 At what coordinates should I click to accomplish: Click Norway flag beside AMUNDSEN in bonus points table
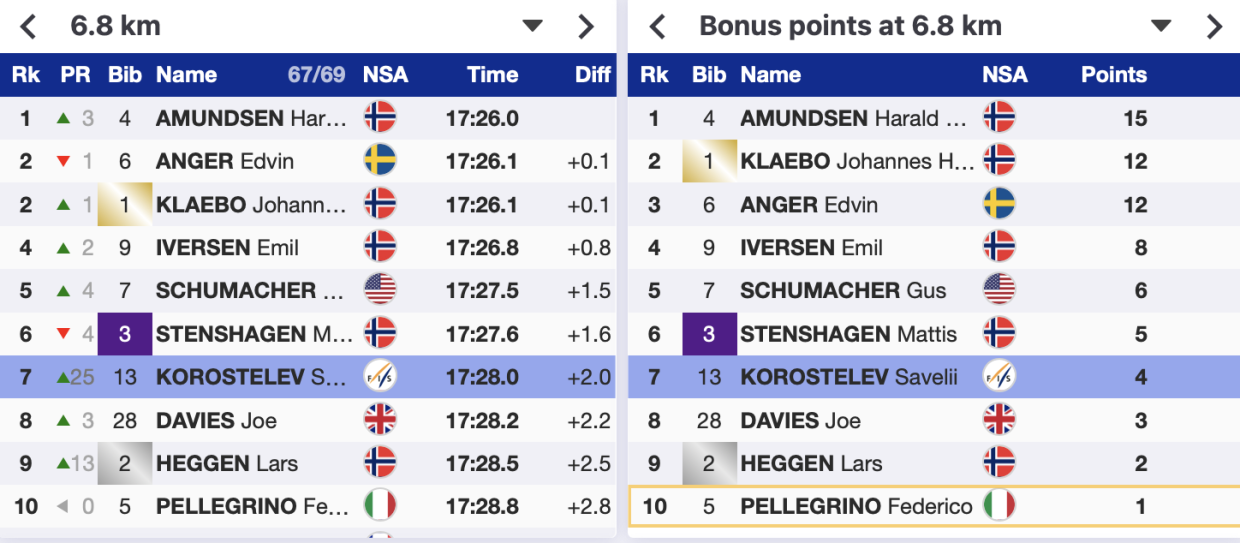coord(999,118)
